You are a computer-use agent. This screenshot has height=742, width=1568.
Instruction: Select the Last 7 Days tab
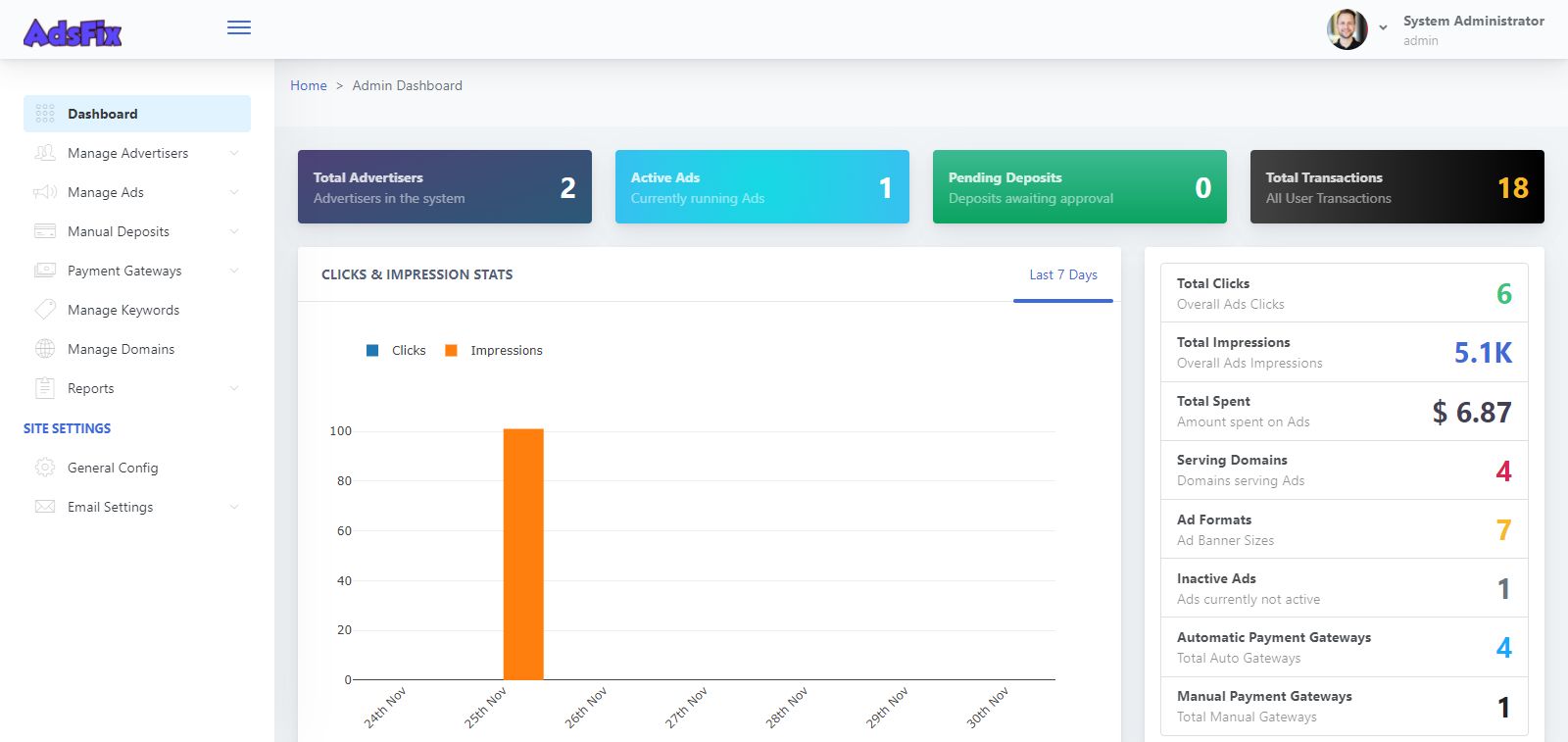coord(1062,275)
